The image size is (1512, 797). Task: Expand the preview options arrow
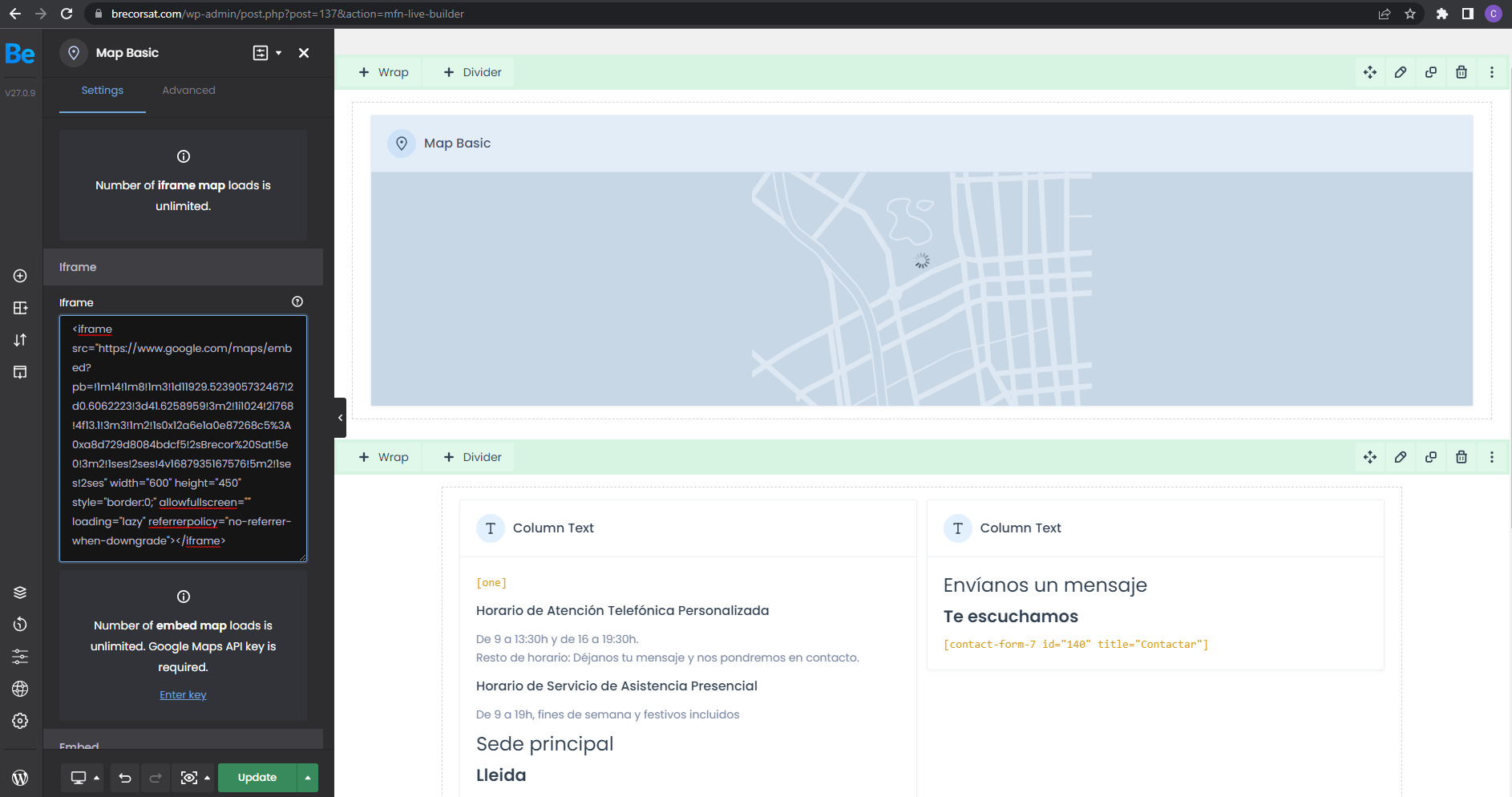tap(208, 778)
